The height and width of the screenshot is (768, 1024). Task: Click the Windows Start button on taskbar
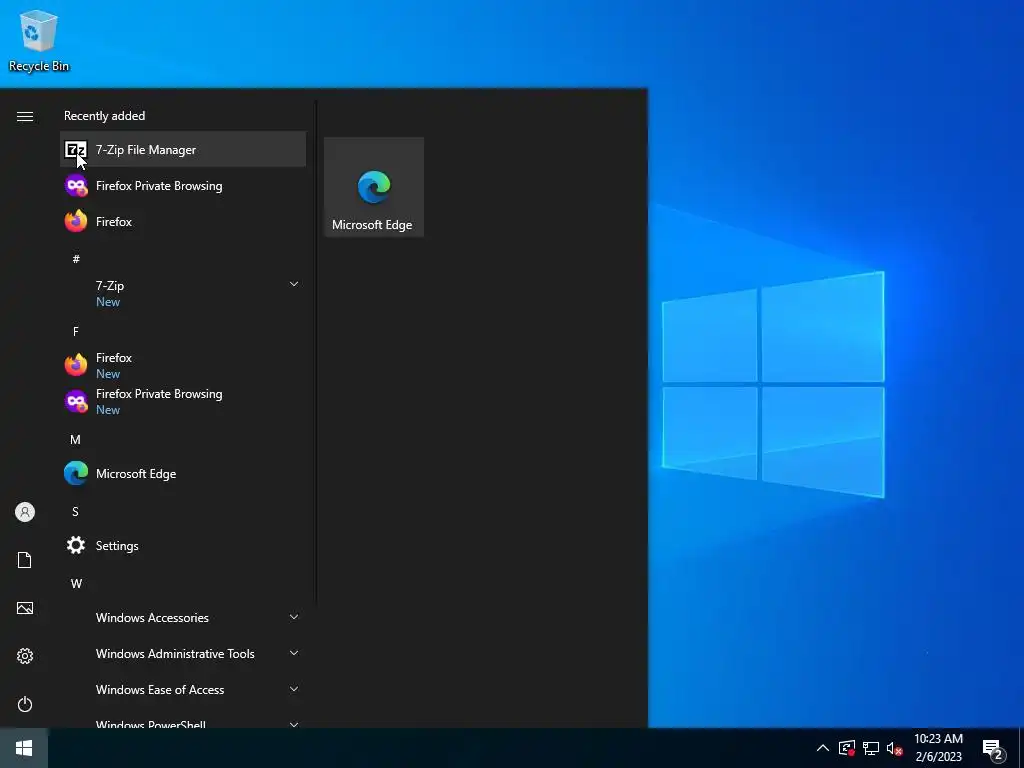24,748
